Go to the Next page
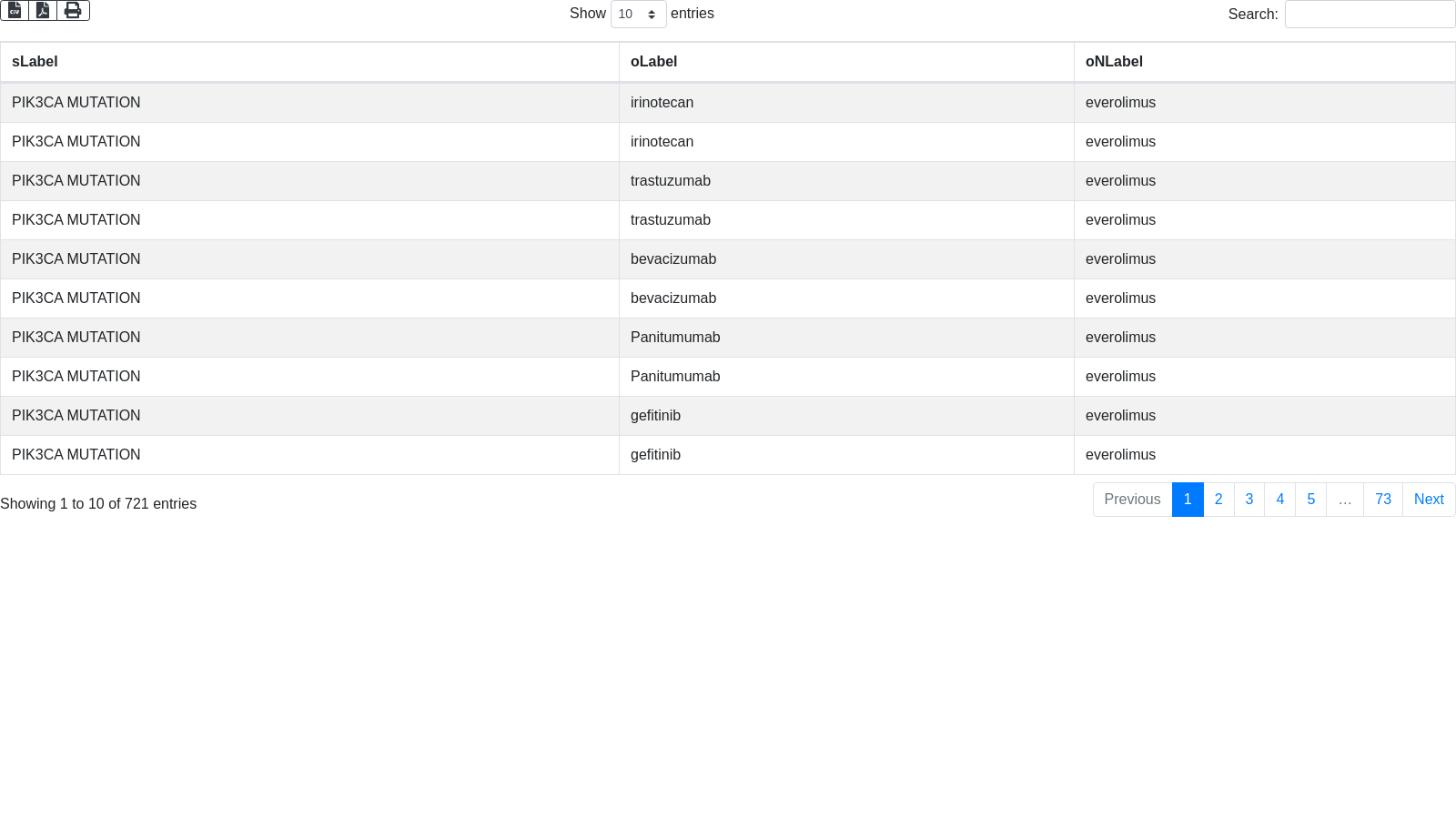The image size is (1456, 819). coord(1429,500)
